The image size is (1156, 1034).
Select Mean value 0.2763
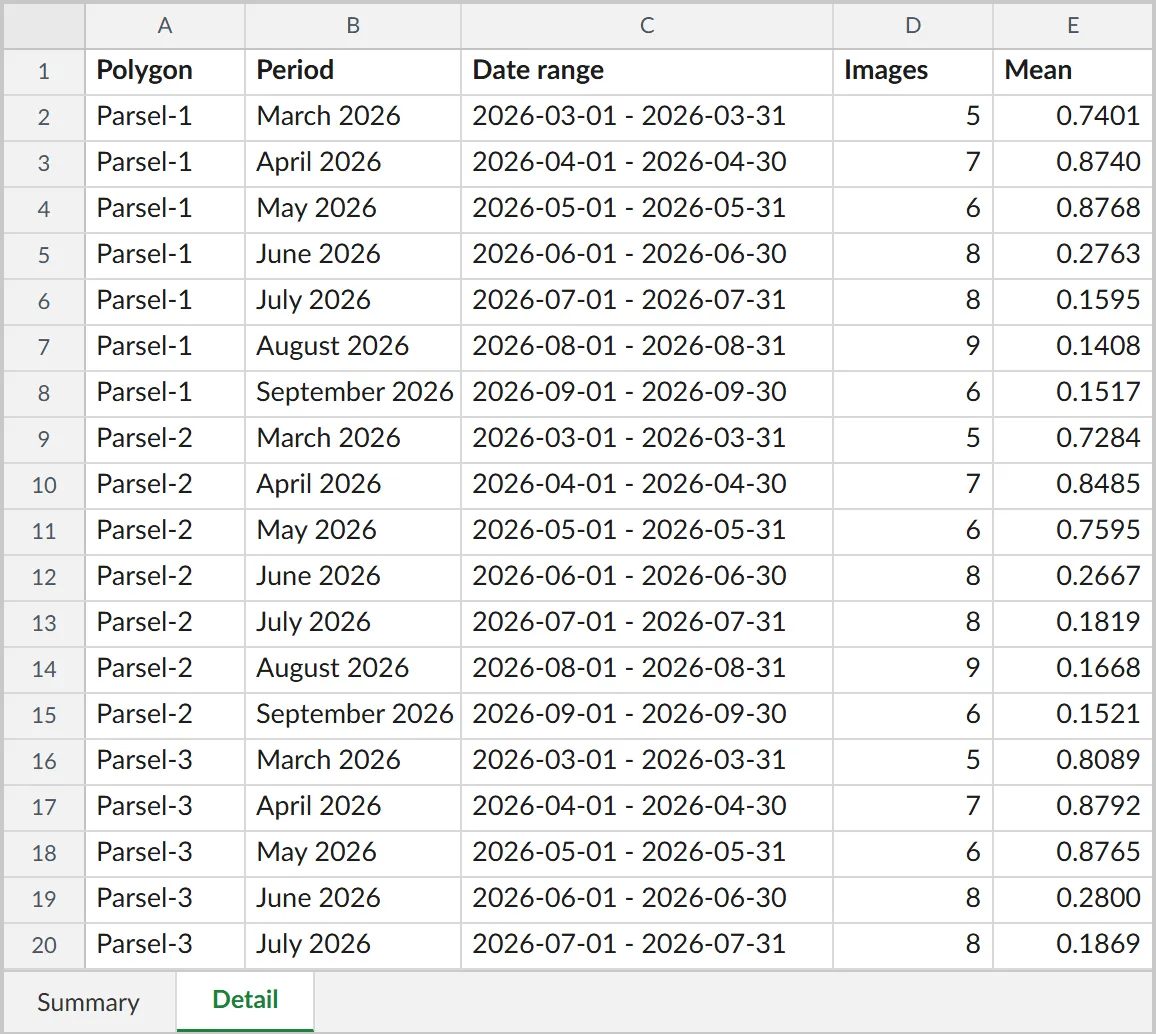(x=1073, y=255)
